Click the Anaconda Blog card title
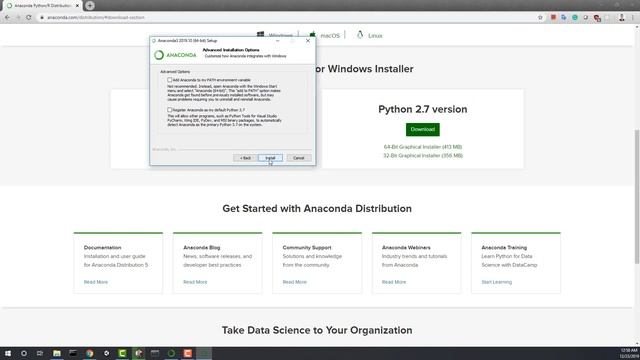Screen dimensions: 640x360 pyautogui.click(x=202, y=248)
